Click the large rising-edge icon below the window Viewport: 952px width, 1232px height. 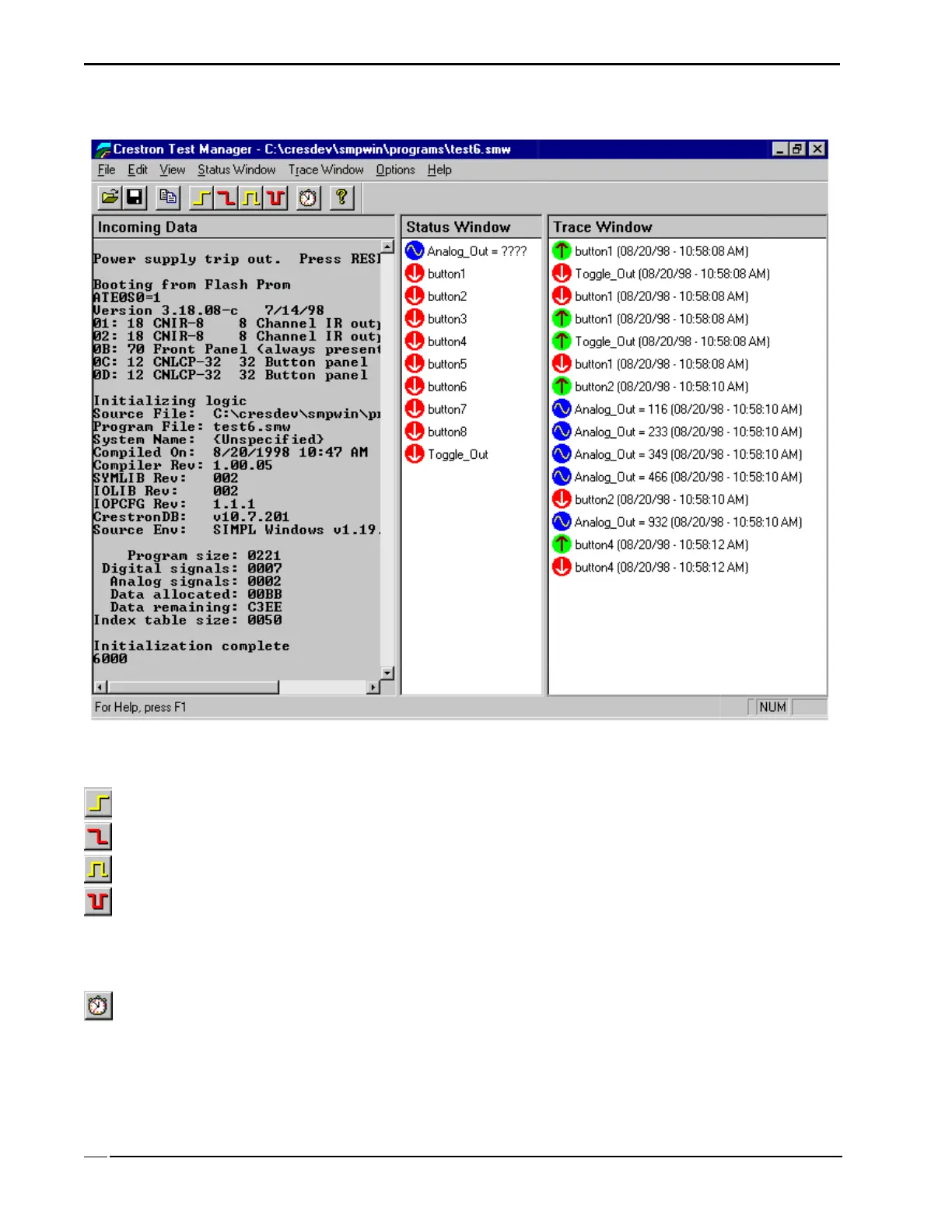[x=98, y=803]
